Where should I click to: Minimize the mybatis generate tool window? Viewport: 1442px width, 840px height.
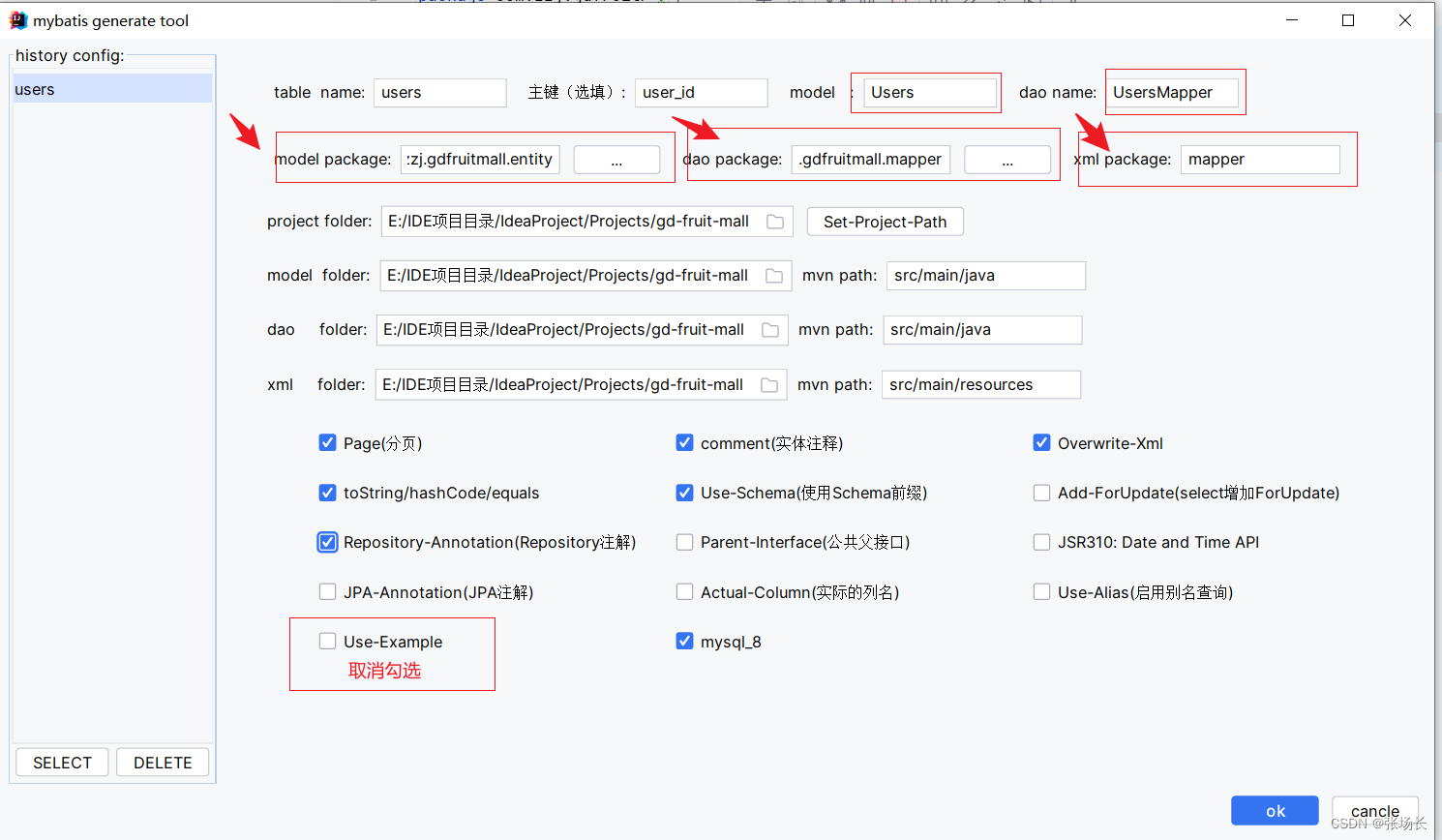[1291, 20]
